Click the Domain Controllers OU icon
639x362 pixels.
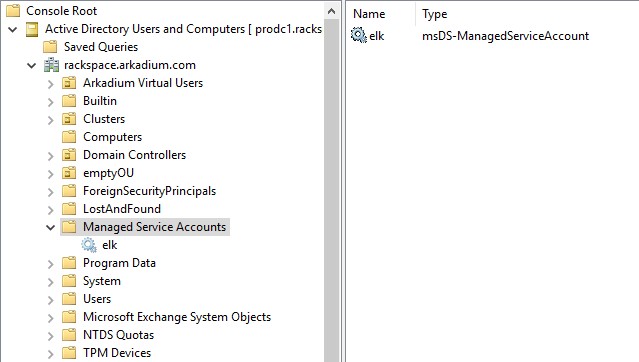click(x=69, y=155)
